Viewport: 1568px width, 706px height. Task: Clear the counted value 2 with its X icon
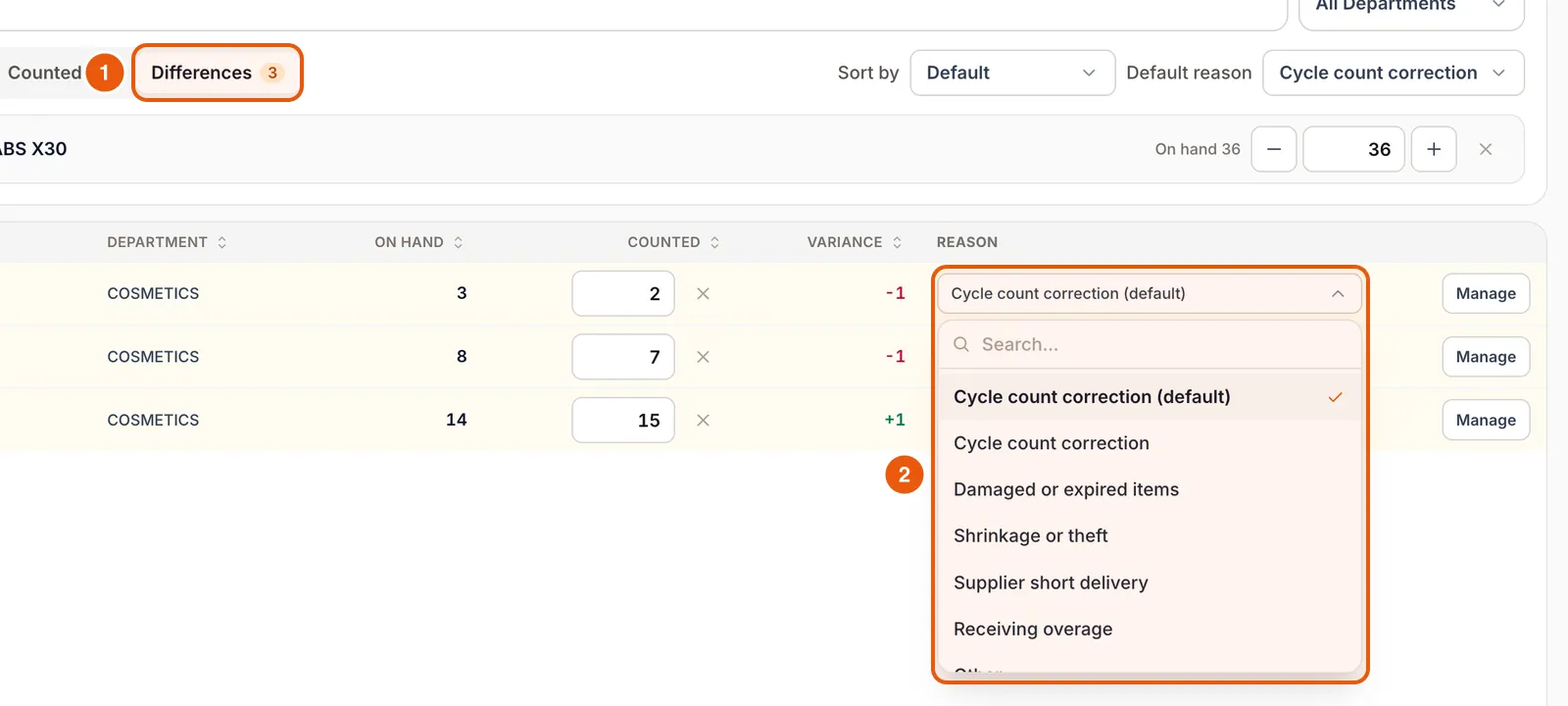703,293
